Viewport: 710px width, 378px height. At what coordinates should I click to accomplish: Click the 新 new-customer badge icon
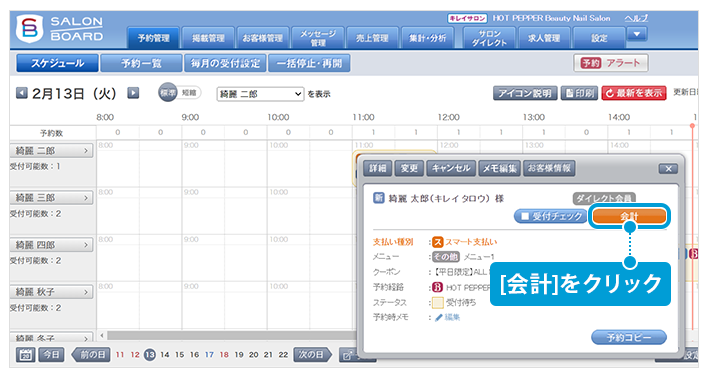tap(379, 198)
